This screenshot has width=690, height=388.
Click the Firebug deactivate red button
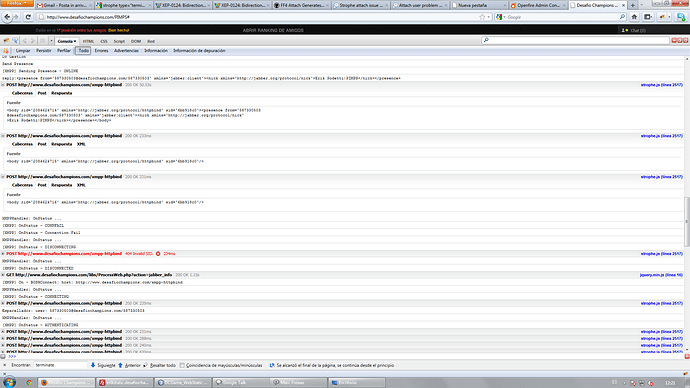click(685, 40)
